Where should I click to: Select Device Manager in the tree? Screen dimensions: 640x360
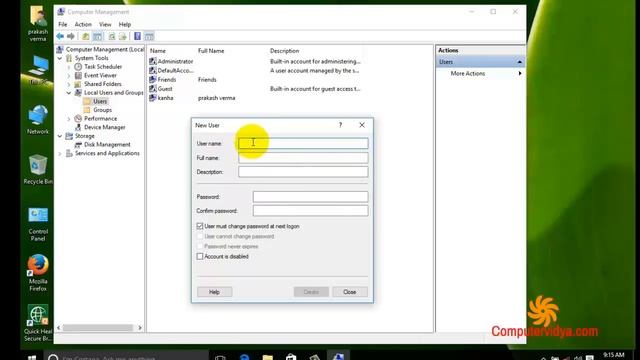tap(104, 127)
